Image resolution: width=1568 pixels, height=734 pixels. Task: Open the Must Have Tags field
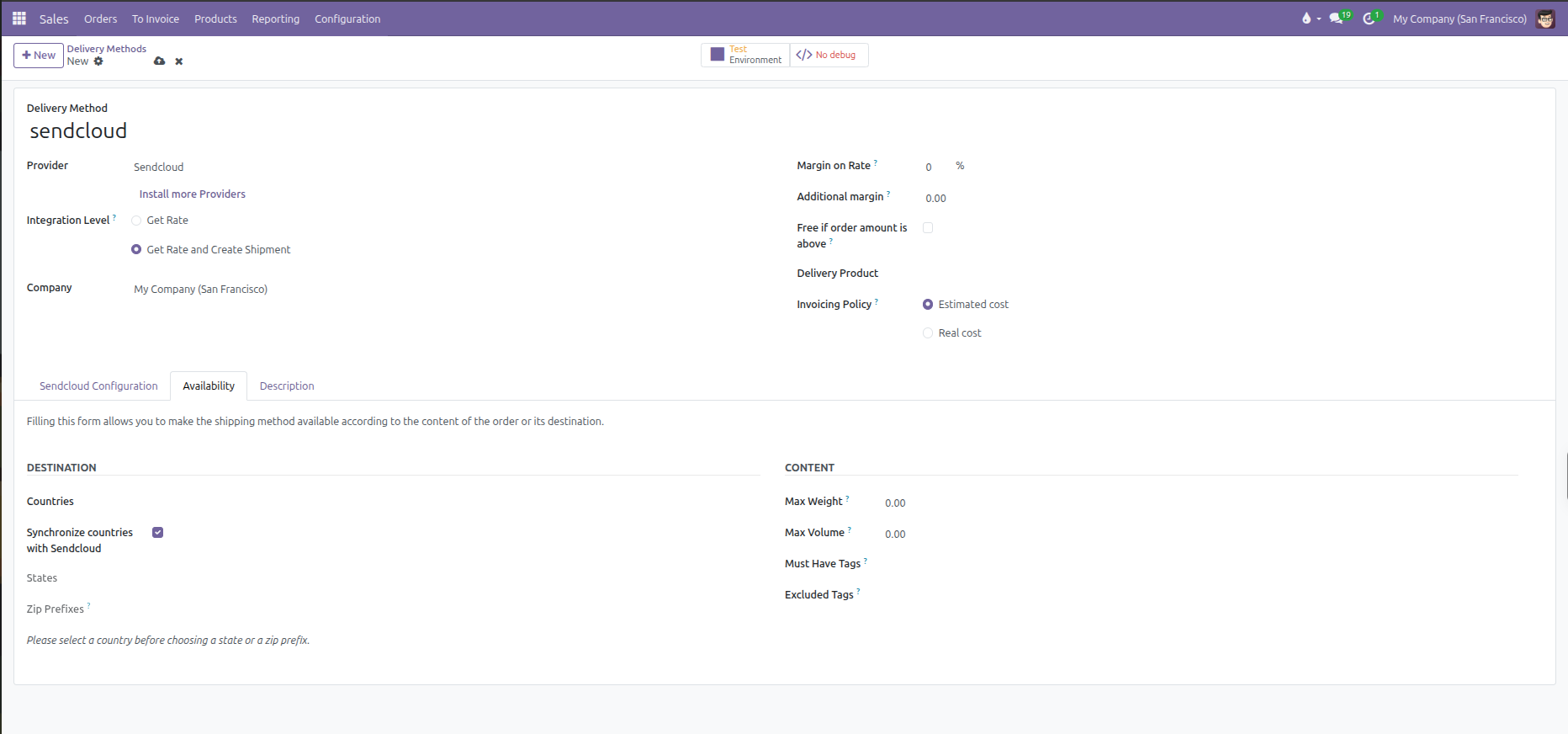tap(1201, 565)
